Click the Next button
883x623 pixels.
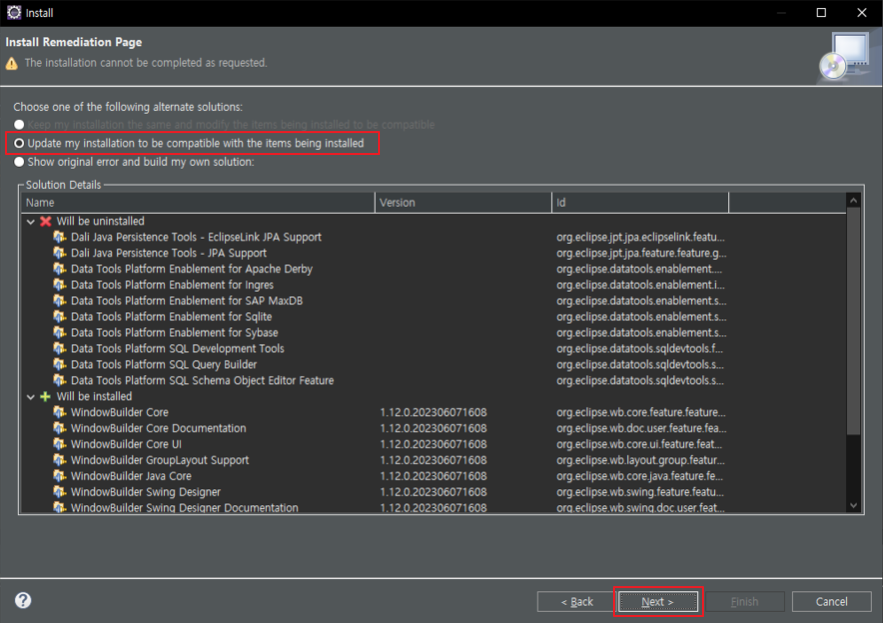pyautogui.click(x=658, y=602)
